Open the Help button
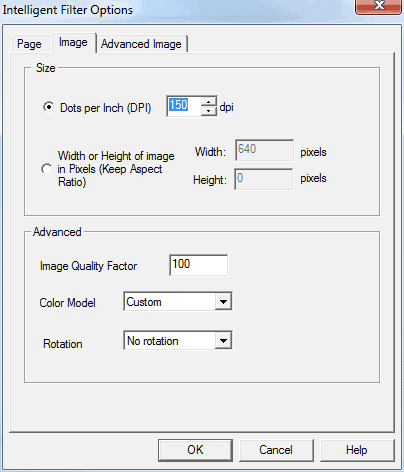Viewport: 404px width, 472px height. pyautogui.click(x=357, y=450)
